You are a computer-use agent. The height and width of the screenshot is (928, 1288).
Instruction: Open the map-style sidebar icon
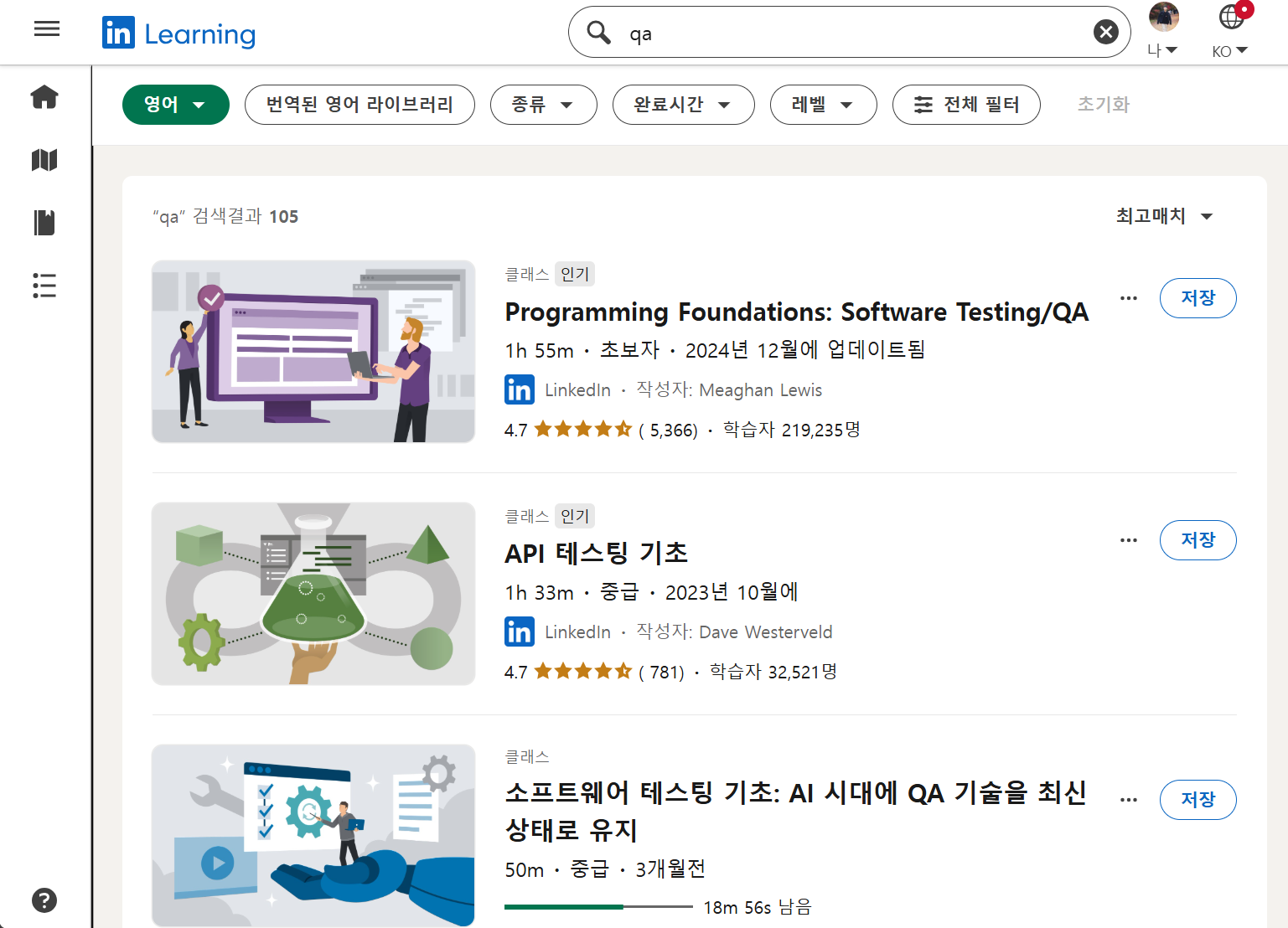(44, 160)
